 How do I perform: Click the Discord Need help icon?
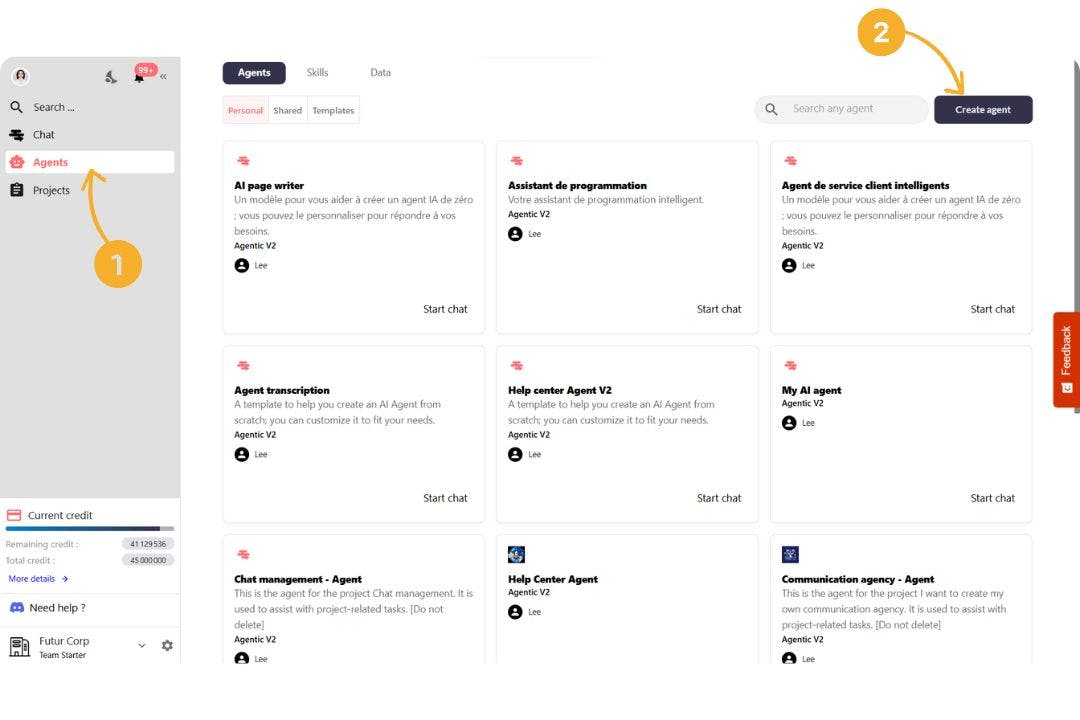coord(17,607)
